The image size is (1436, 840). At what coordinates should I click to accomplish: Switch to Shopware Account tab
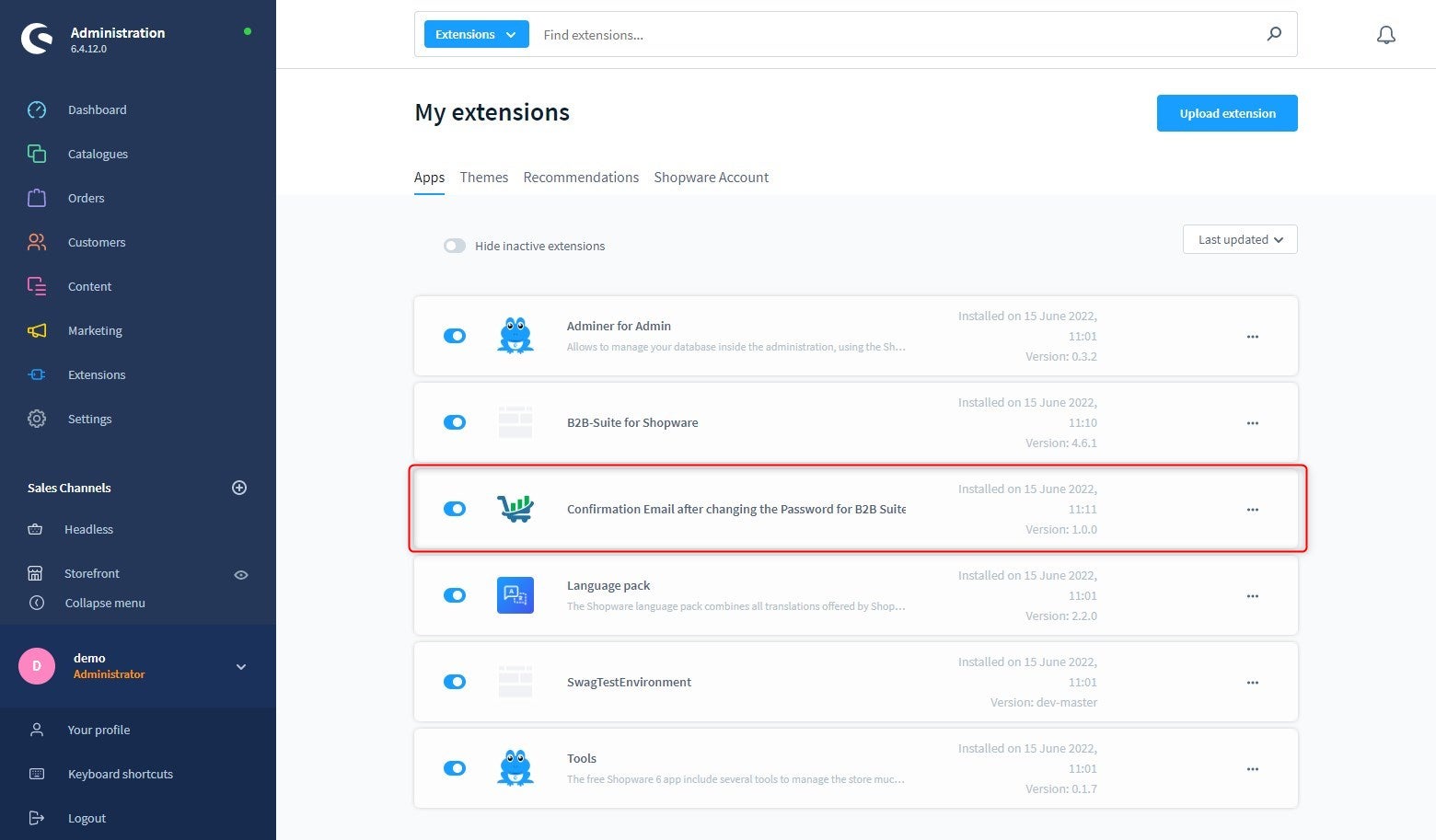(x=712, y=177)
